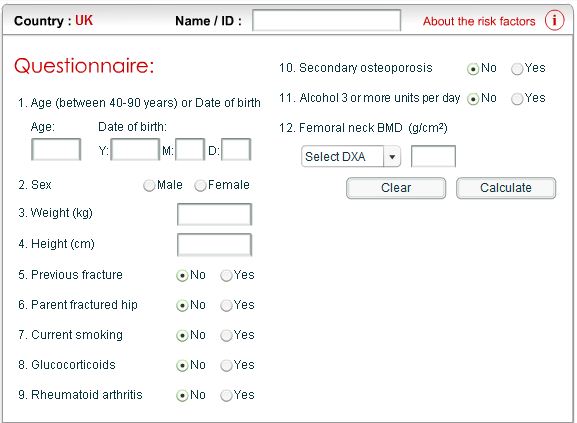
Task: Choose Yes for Previous fracture
Action: (226, 276)
